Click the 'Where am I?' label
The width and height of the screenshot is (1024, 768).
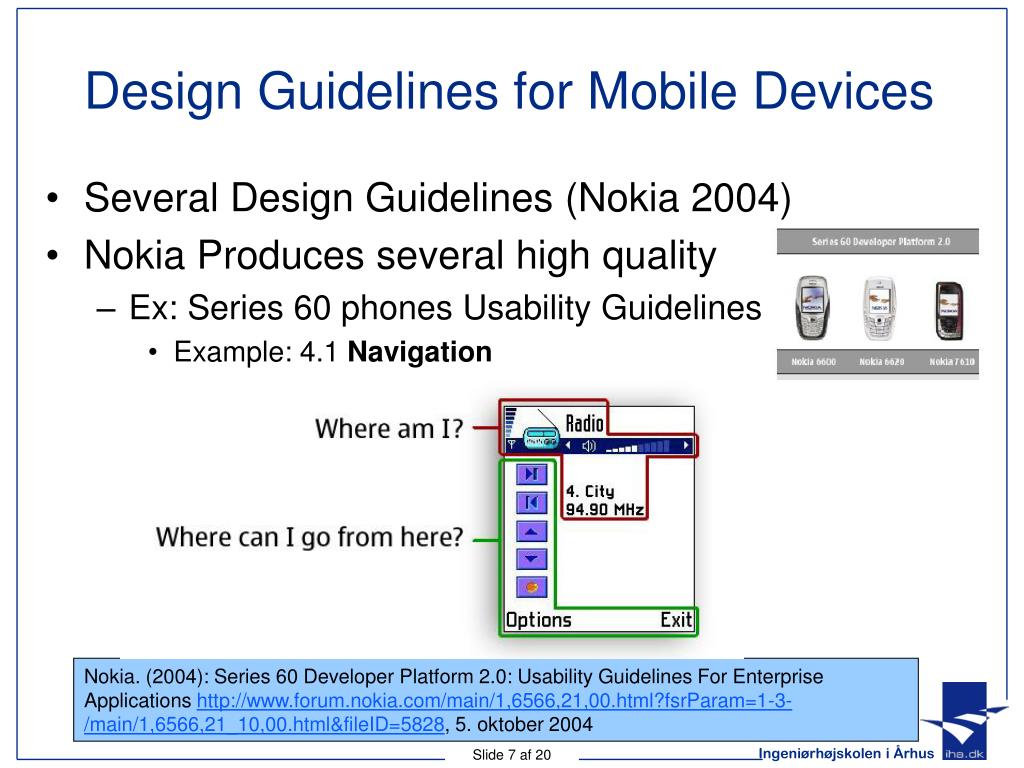pyautogui.click(x=389, y=429)
